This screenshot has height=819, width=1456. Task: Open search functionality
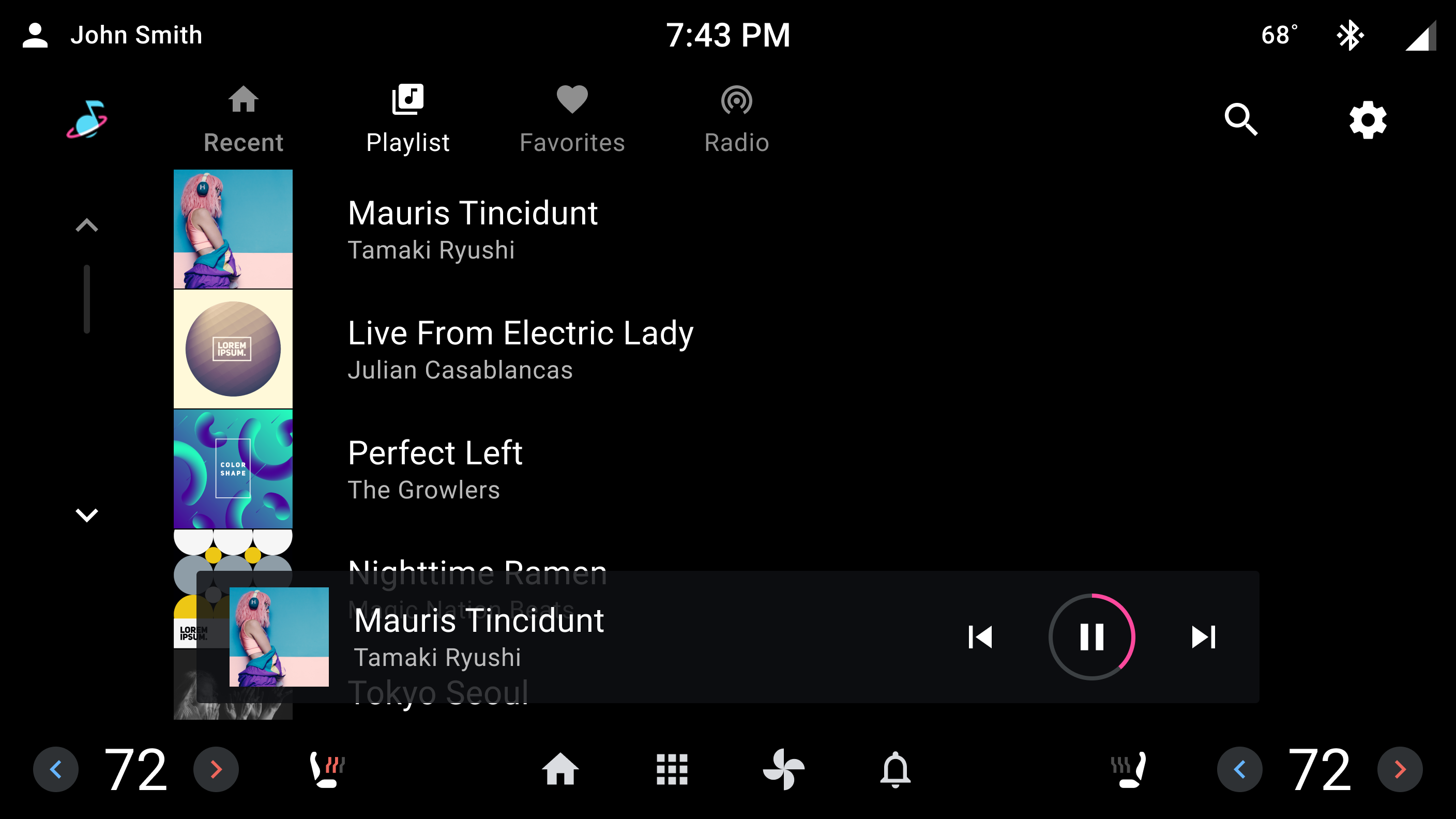point(1243,120)
